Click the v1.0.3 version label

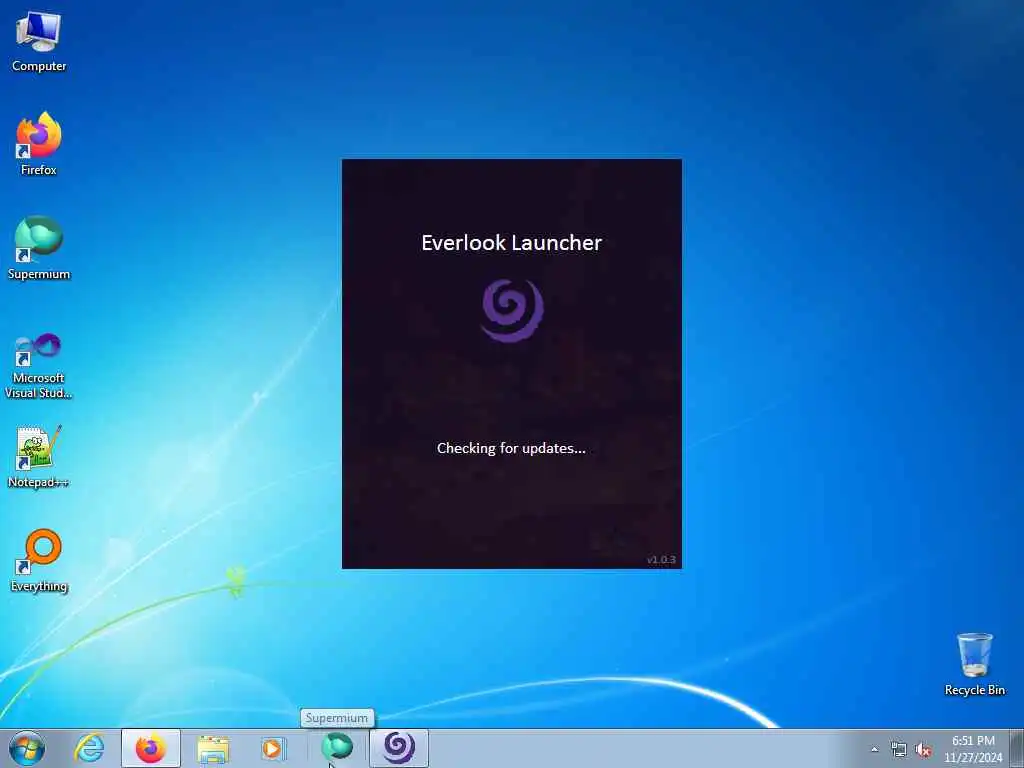click(661, 560)
